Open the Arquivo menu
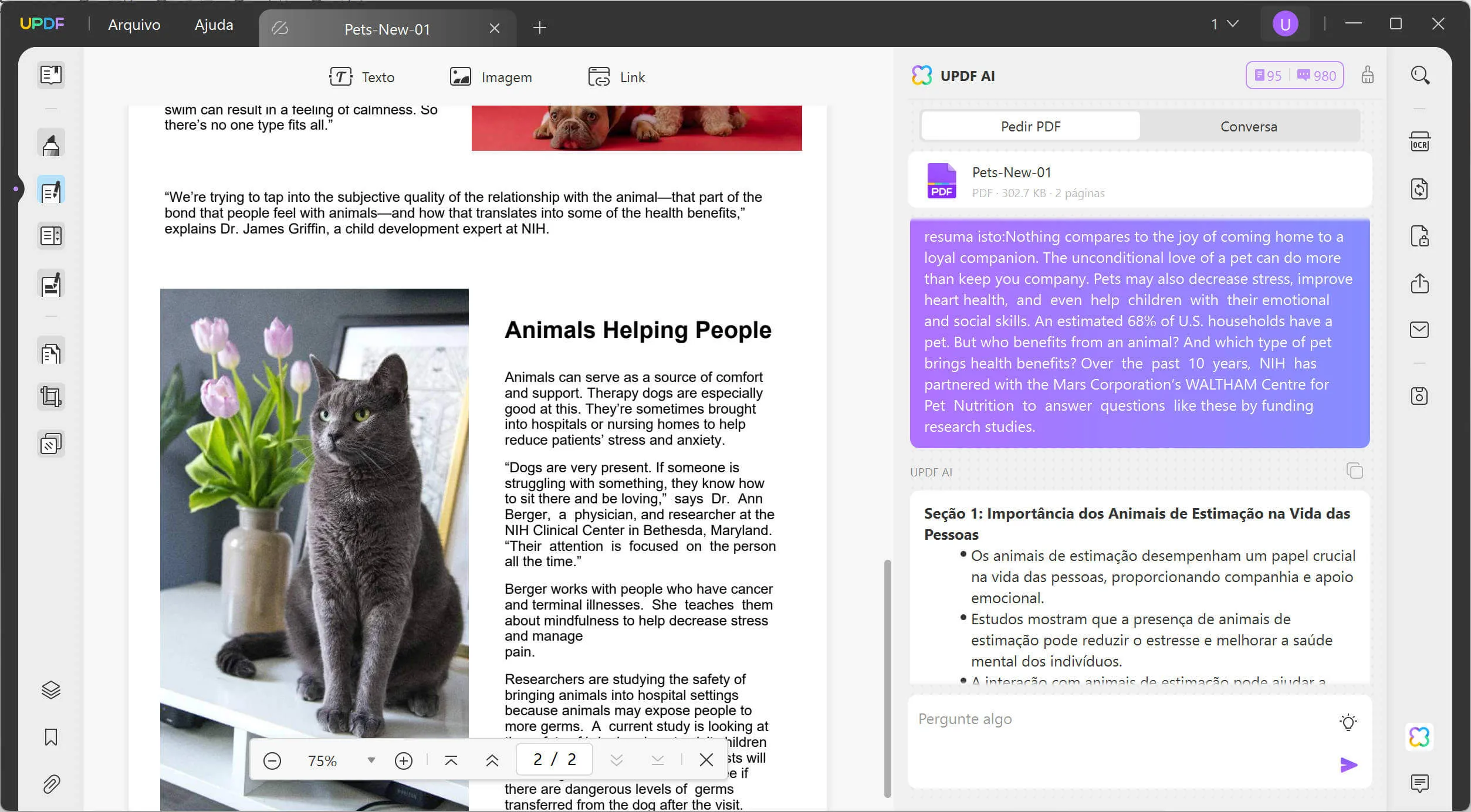1471x812 pixels. (134, 25)
